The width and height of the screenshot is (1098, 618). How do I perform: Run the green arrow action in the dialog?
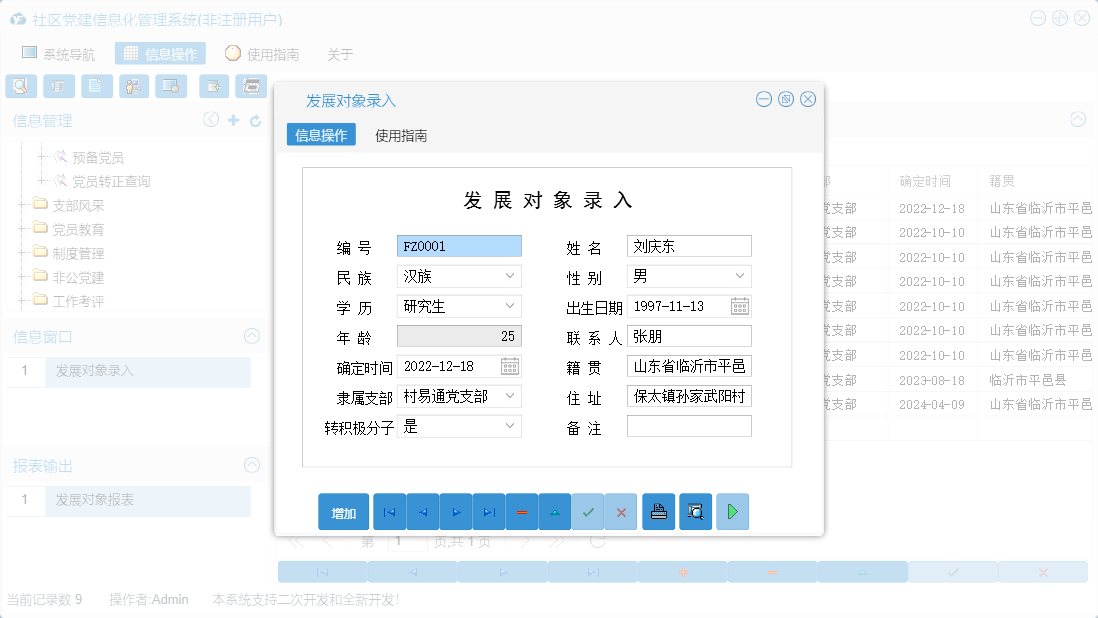click(732, 511)
